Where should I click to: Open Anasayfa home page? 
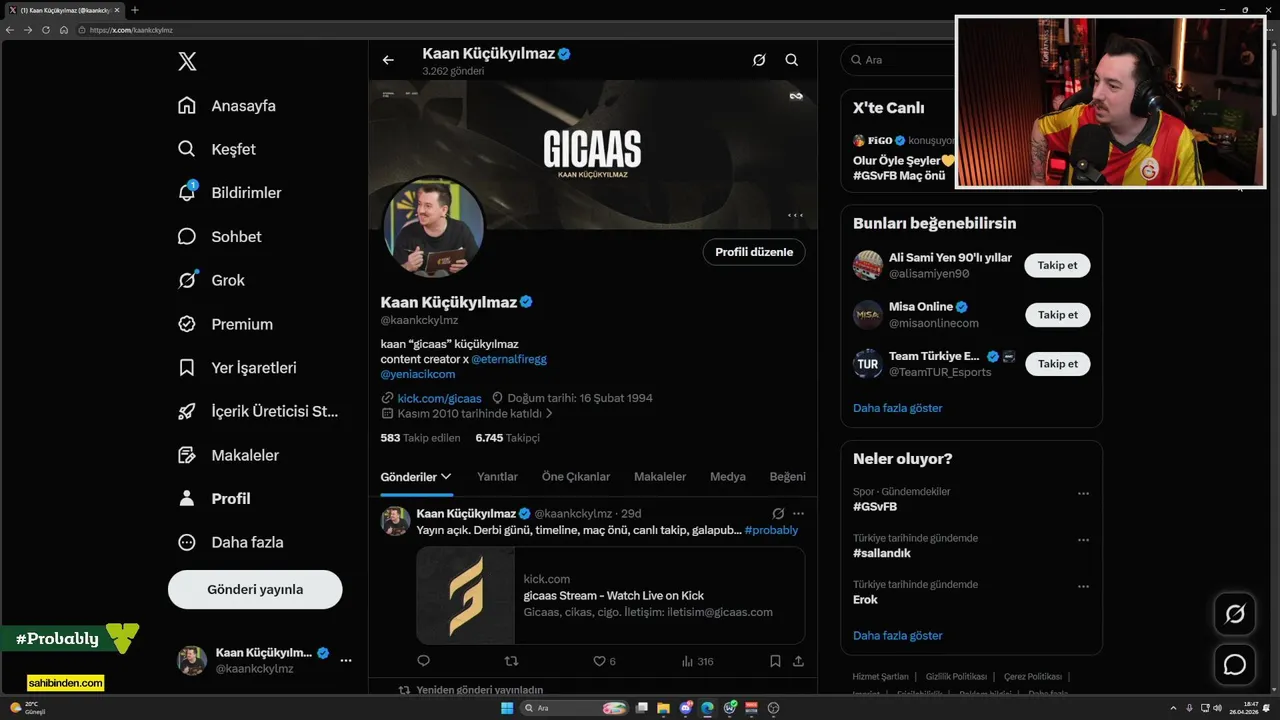click(227, 106)
